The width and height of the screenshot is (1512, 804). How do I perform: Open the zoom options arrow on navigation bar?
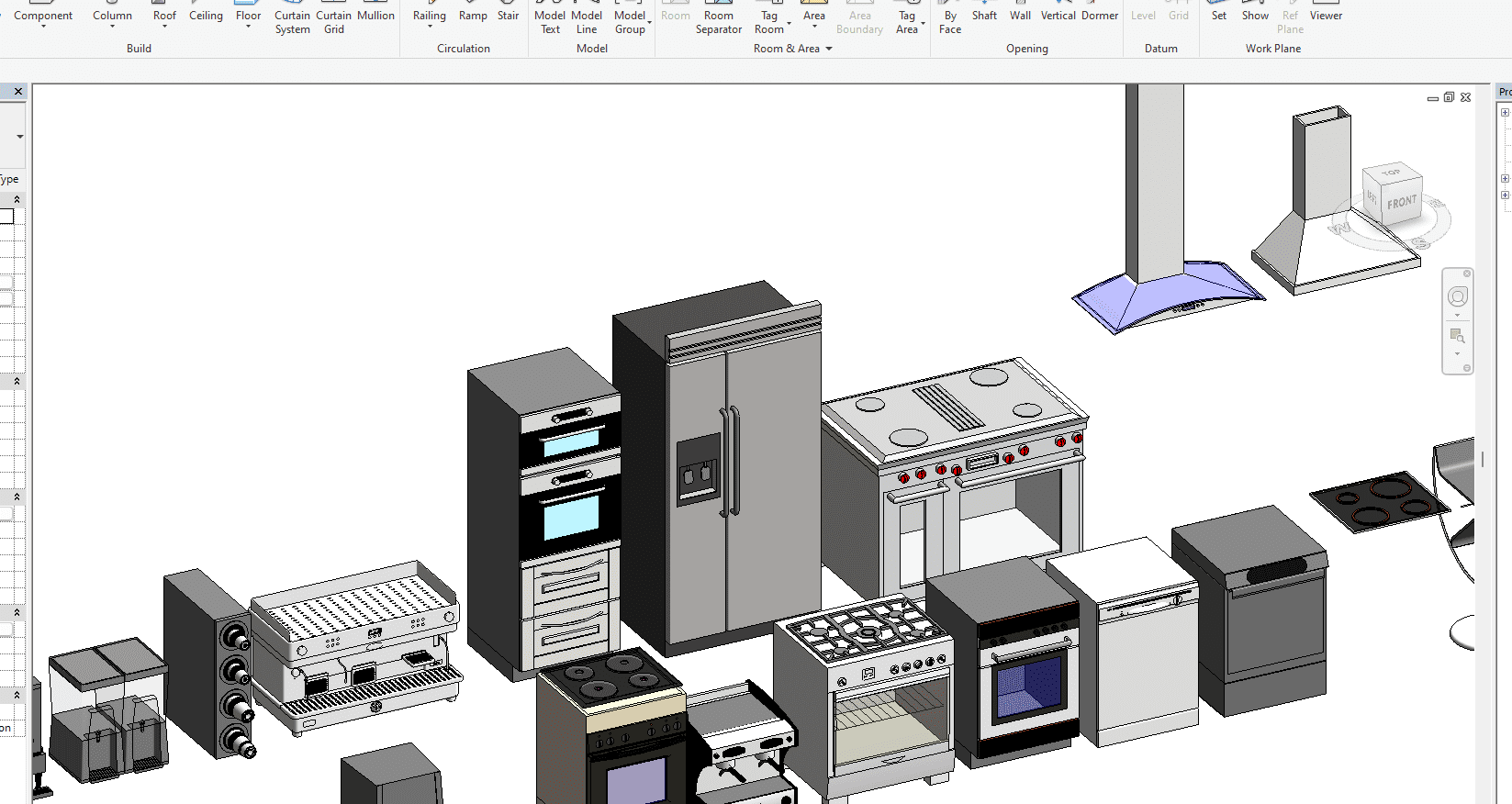[1457, 354]
